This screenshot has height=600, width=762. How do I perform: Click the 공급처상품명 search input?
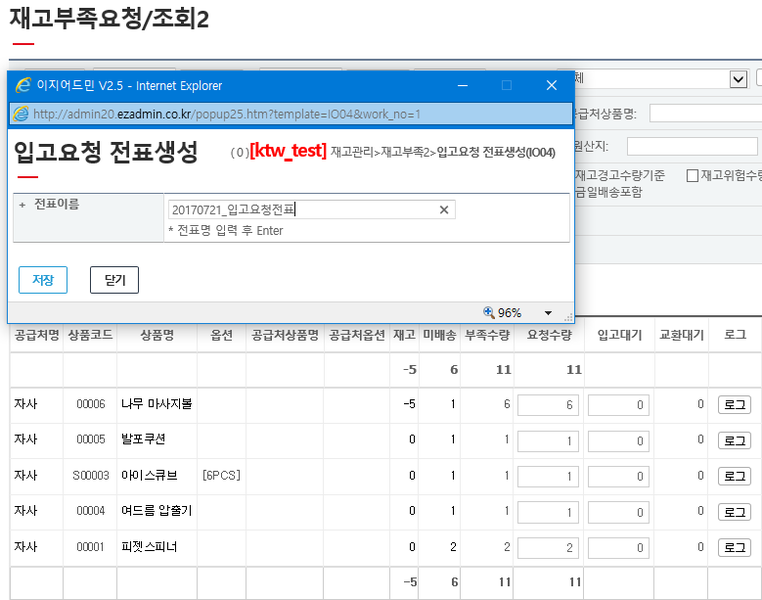coord(704,113)
